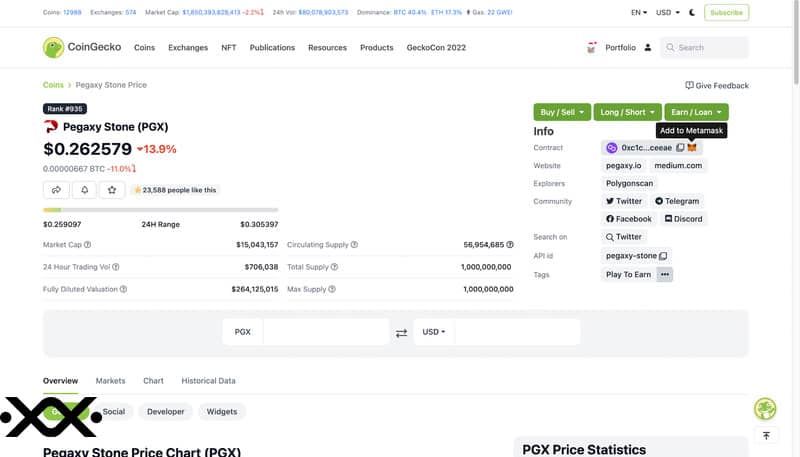Screen dimensions: 800x457
Task: Click the Pegaxy Stone coin logo
Action: click(51, 126)
